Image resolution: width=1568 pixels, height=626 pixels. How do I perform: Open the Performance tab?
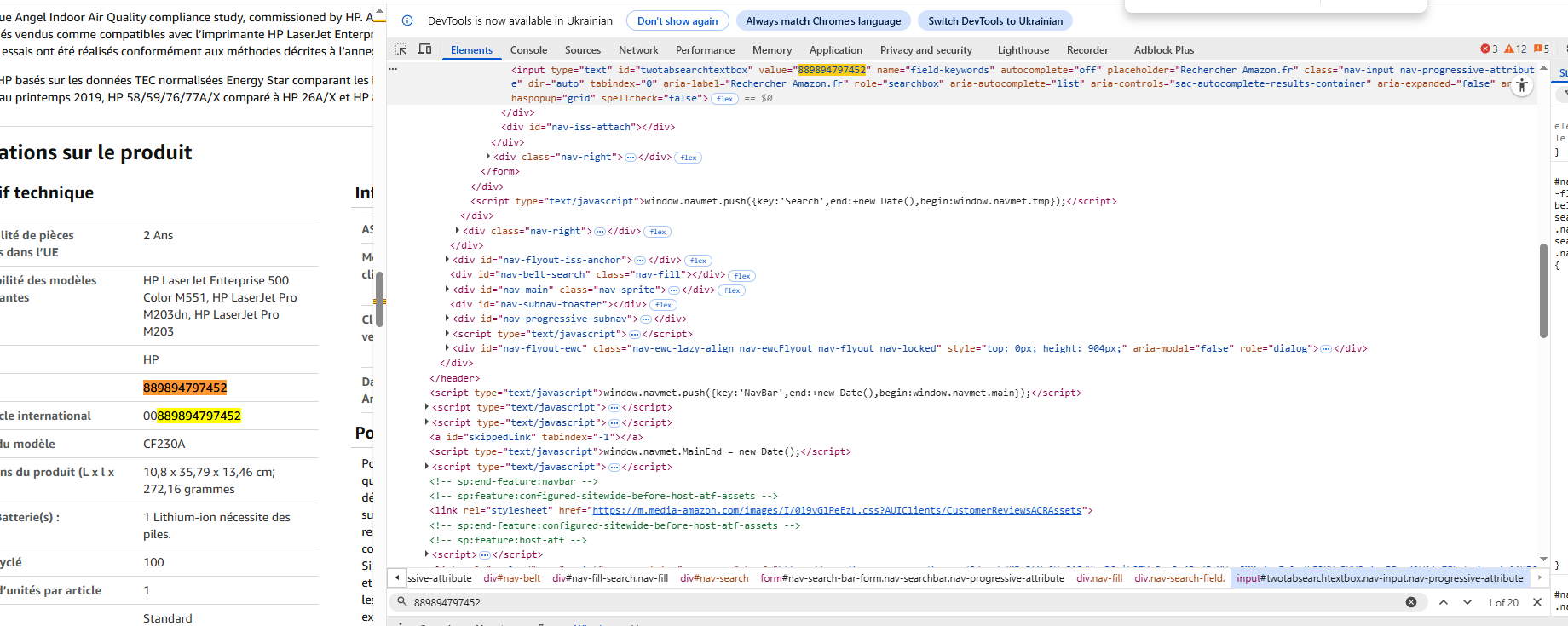point(705,50)
